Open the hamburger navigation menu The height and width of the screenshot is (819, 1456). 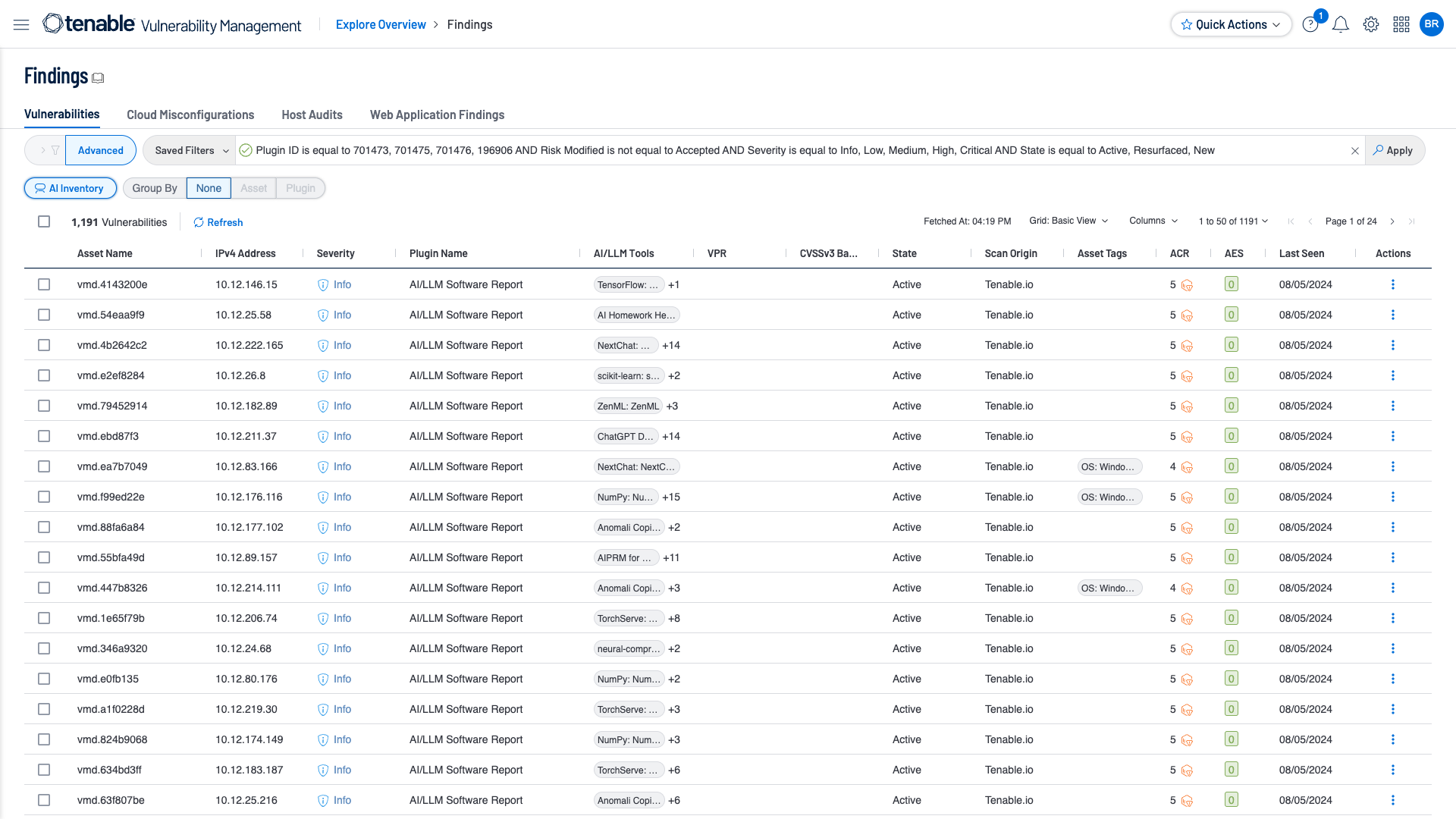[21, 25]
